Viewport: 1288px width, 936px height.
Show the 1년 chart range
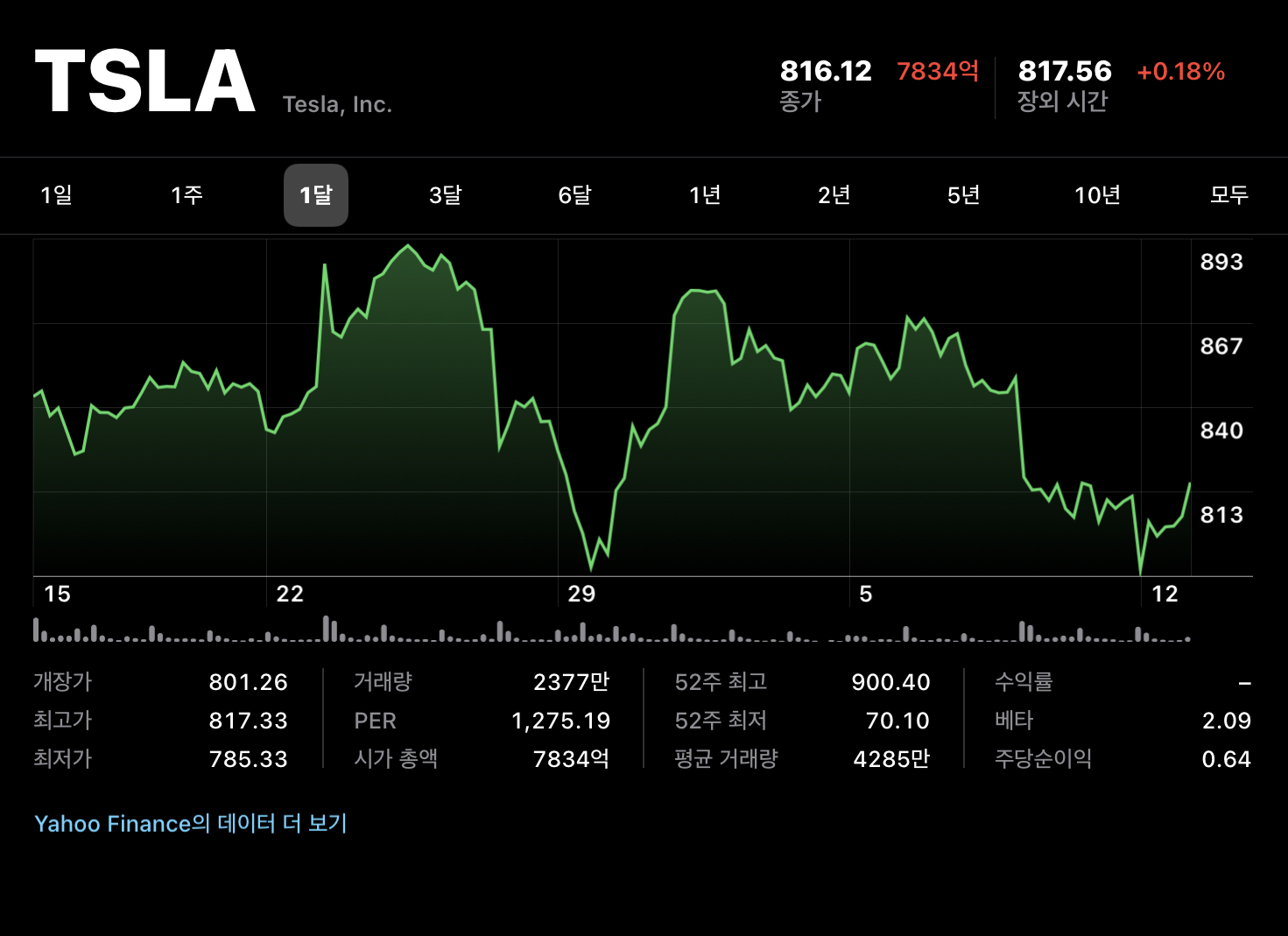click(x=705, y=194)
